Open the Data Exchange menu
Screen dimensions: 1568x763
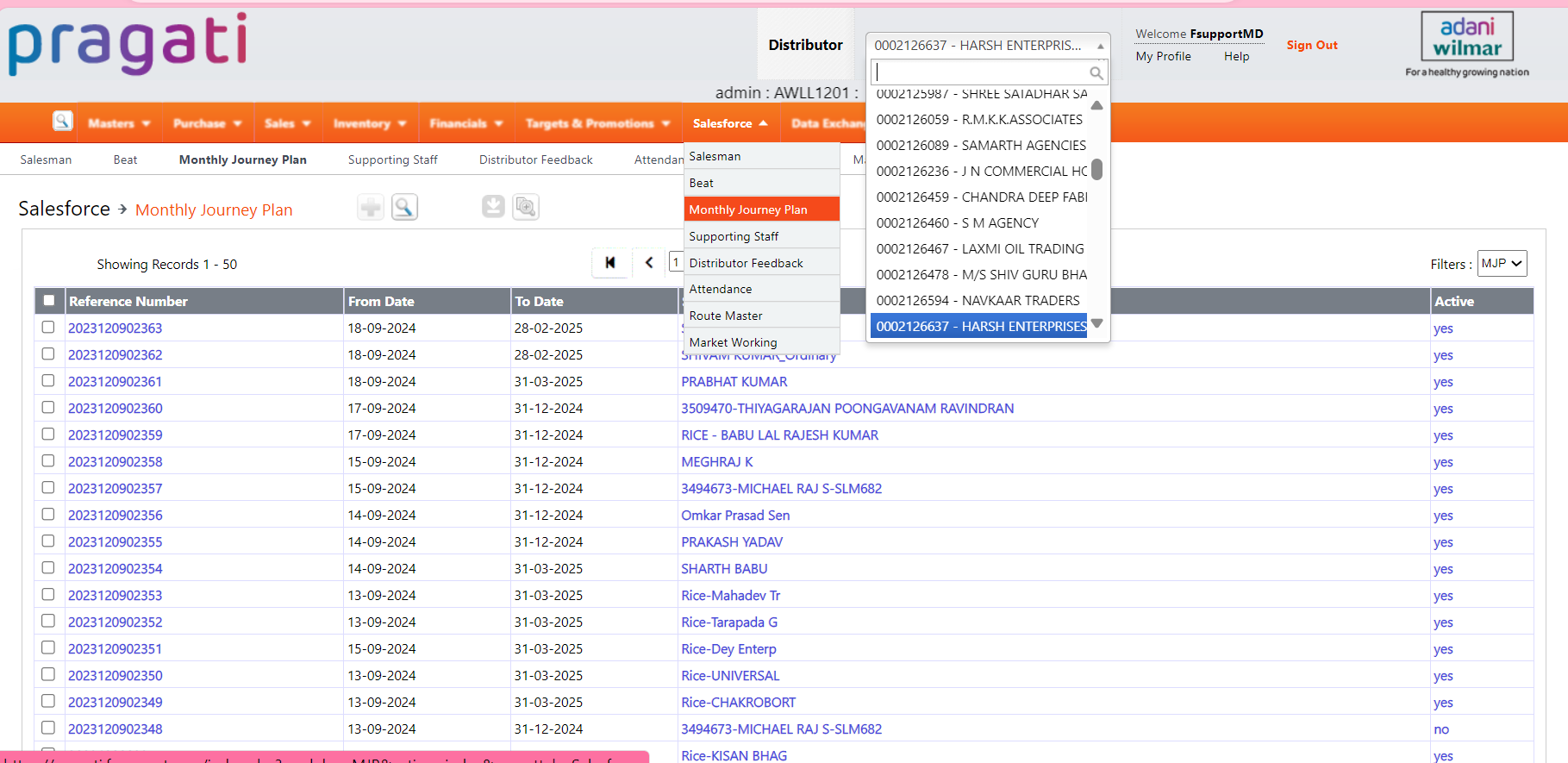[x=828, y=123]
